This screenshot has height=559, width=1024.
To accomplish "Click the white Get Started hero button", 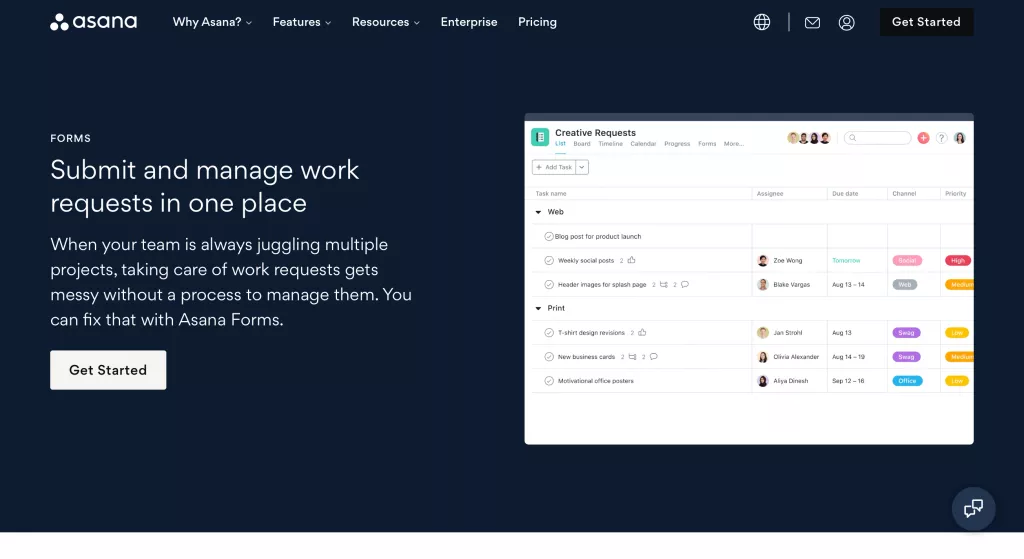I will (108, 370).
